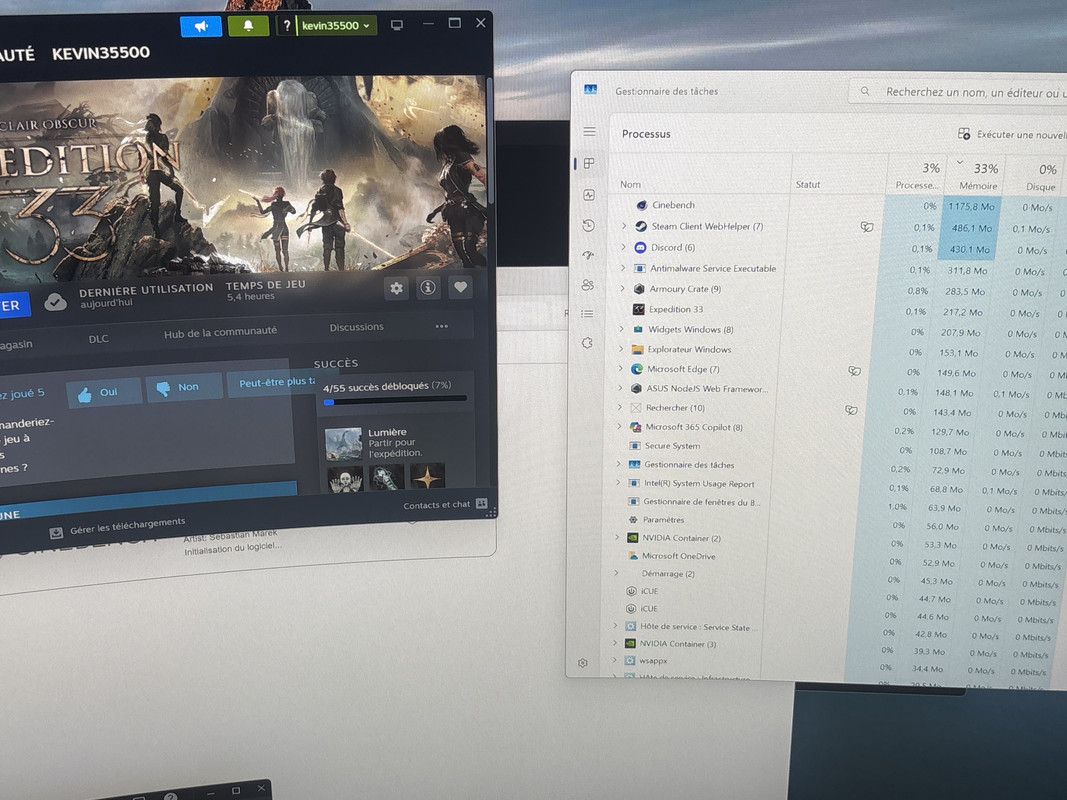Click the Task Manager search field
This screenshot has width=1067, height=800.
pyautogui.click(x=957, y=92)
